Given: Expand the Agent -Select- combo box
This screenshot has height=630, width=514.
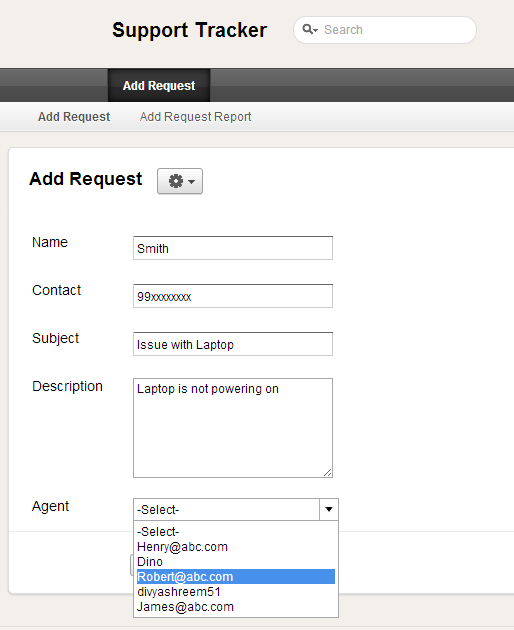Looking at the screenshot, I should pos(235,509).
